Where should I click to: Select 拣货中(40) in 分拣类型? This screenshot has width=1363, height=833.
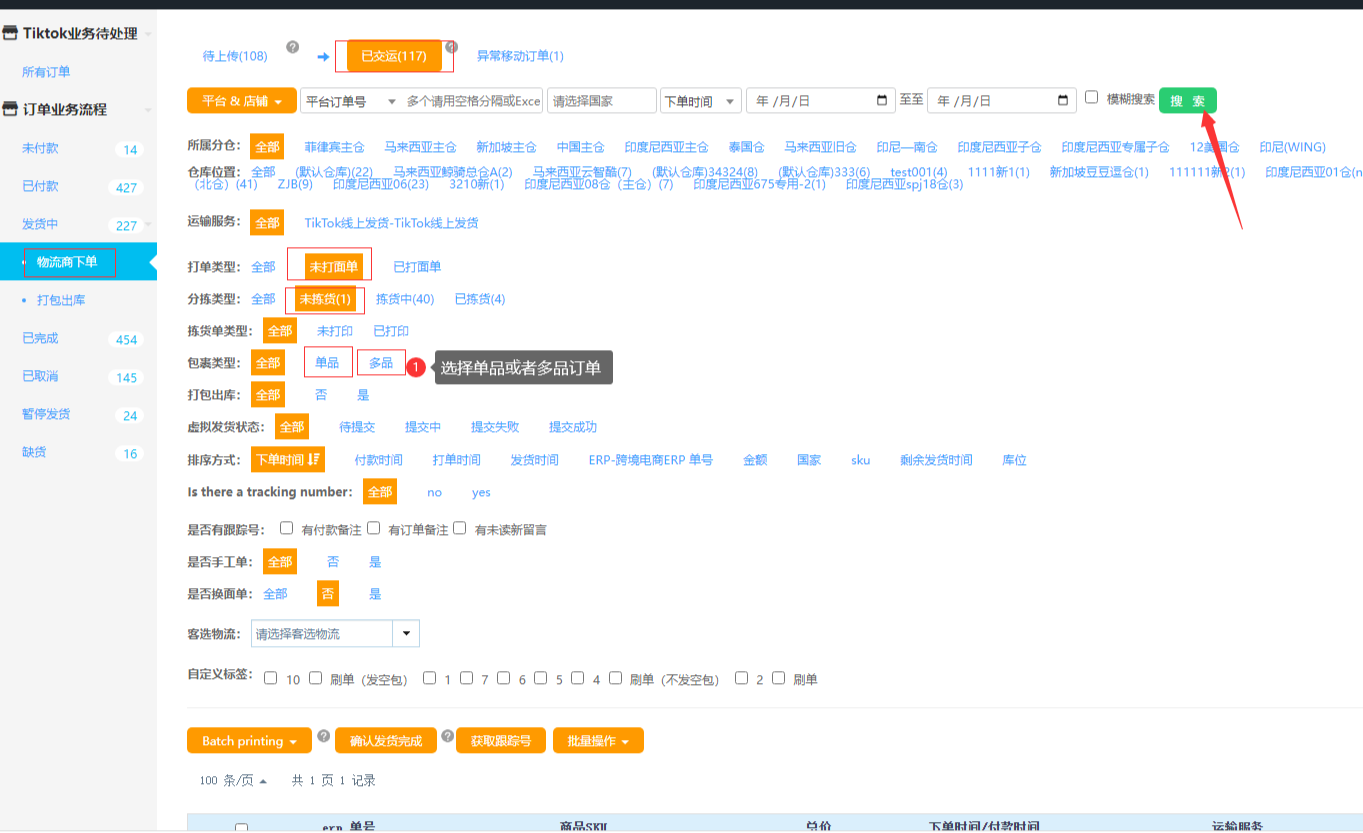point(405,299)
